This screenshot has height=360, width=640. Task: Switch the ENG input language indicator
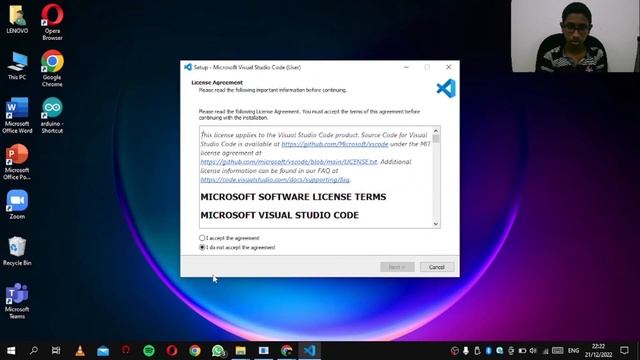click(573, 351)
